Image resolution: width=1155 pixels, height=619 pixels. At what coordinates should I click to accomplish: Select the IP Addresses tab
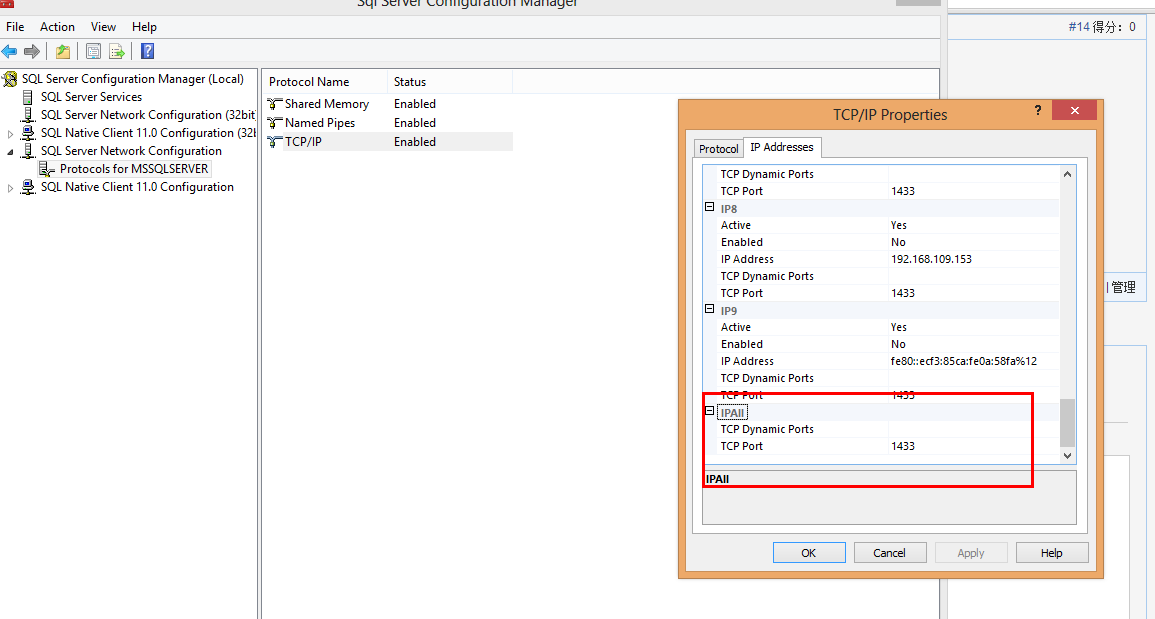coord(782,147)
